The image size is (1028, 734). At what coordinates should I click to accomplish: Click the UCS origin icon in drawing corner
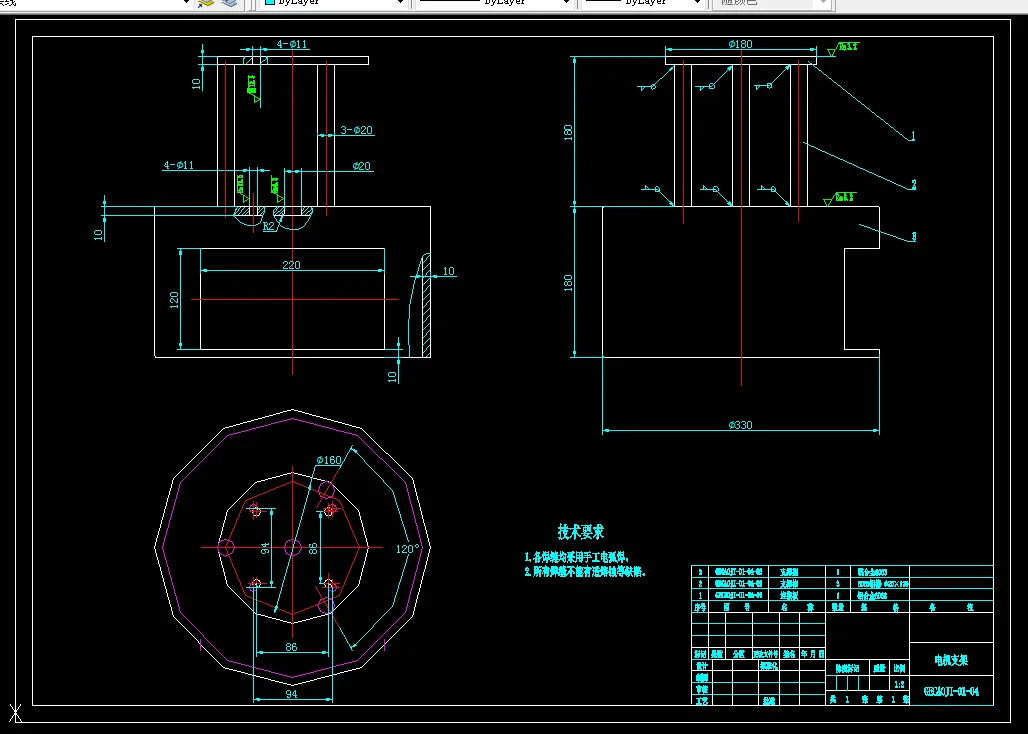point(15,712)
